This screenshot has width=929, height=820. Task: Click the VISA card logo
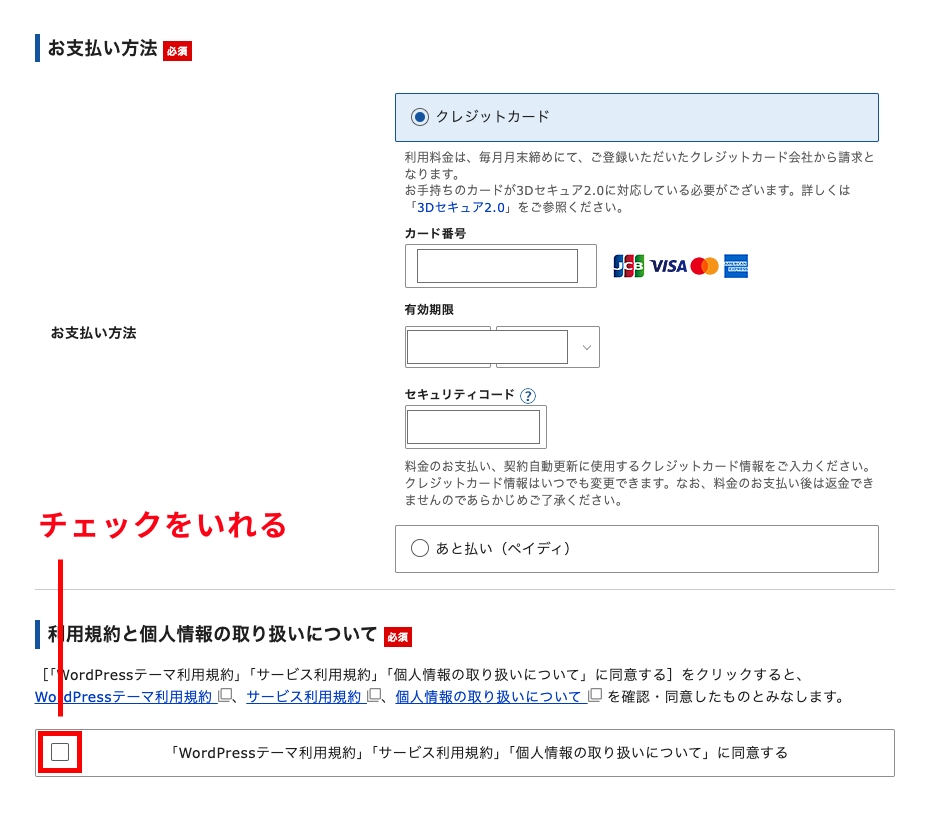668,266
